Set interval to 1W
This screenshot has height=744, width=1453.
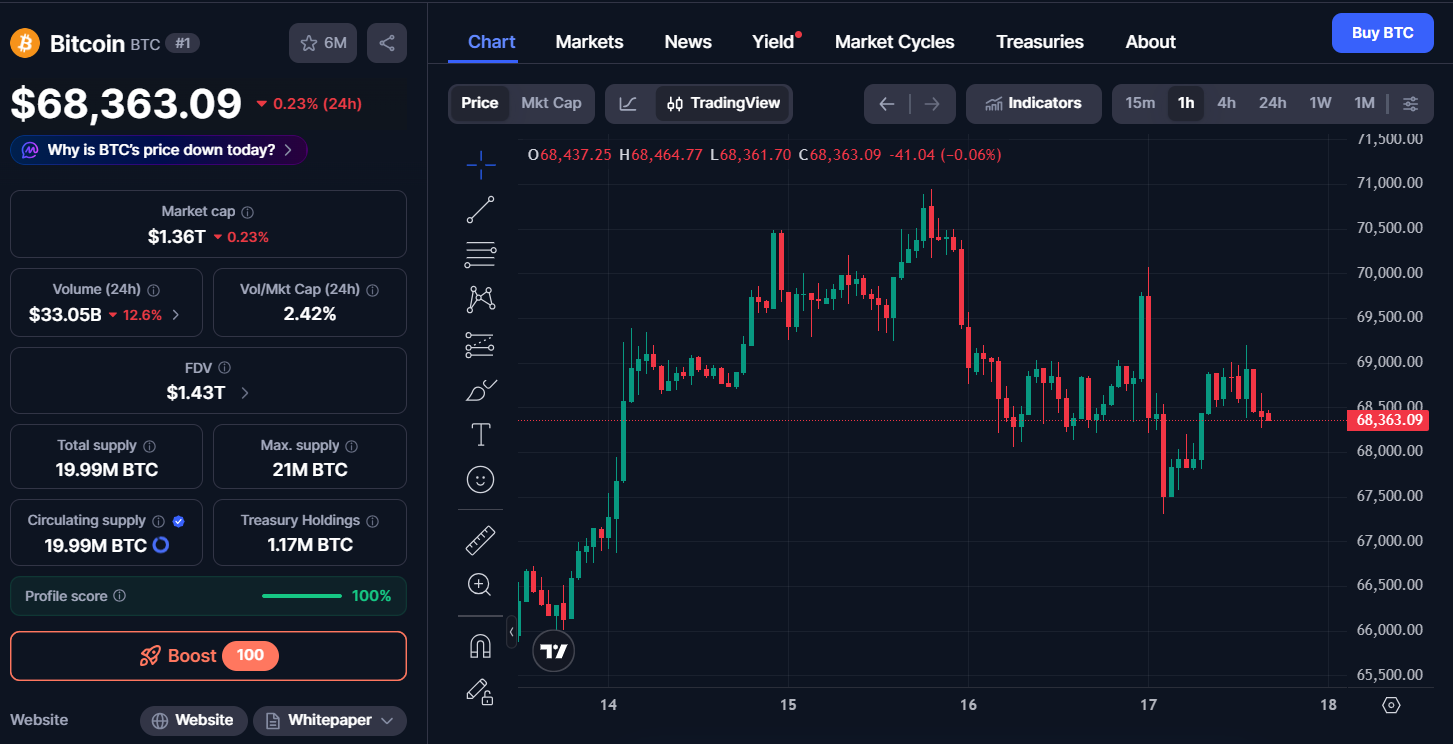click(x=1320, y=103)
